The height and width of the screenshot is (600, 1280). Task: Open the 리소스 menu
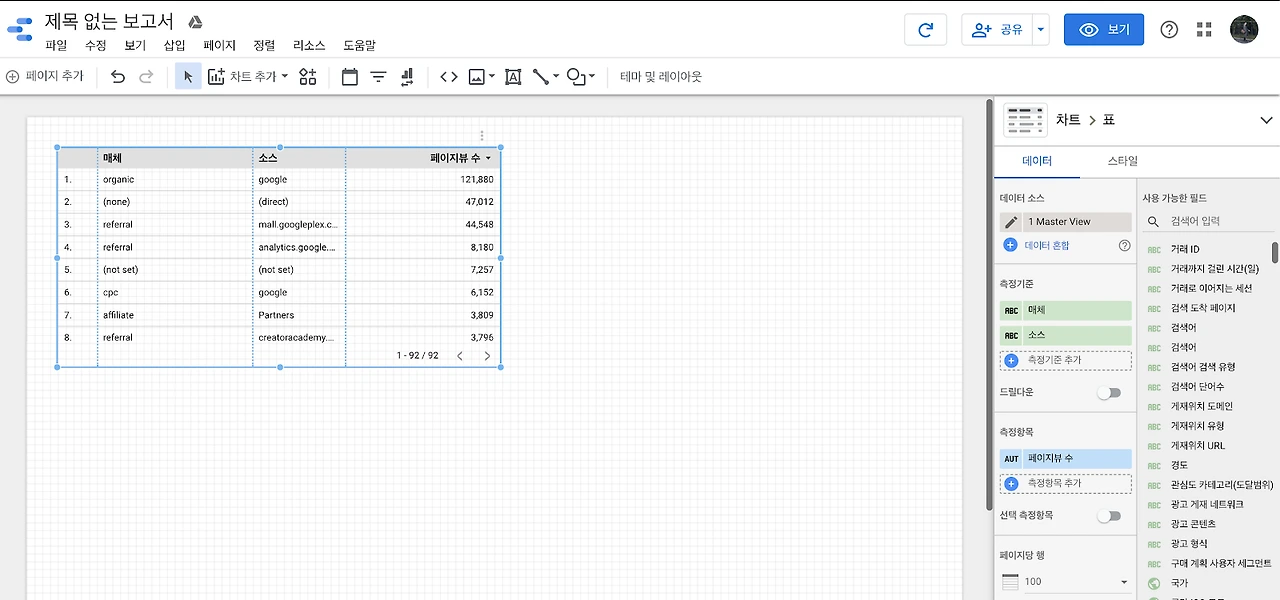coord(309,45)
